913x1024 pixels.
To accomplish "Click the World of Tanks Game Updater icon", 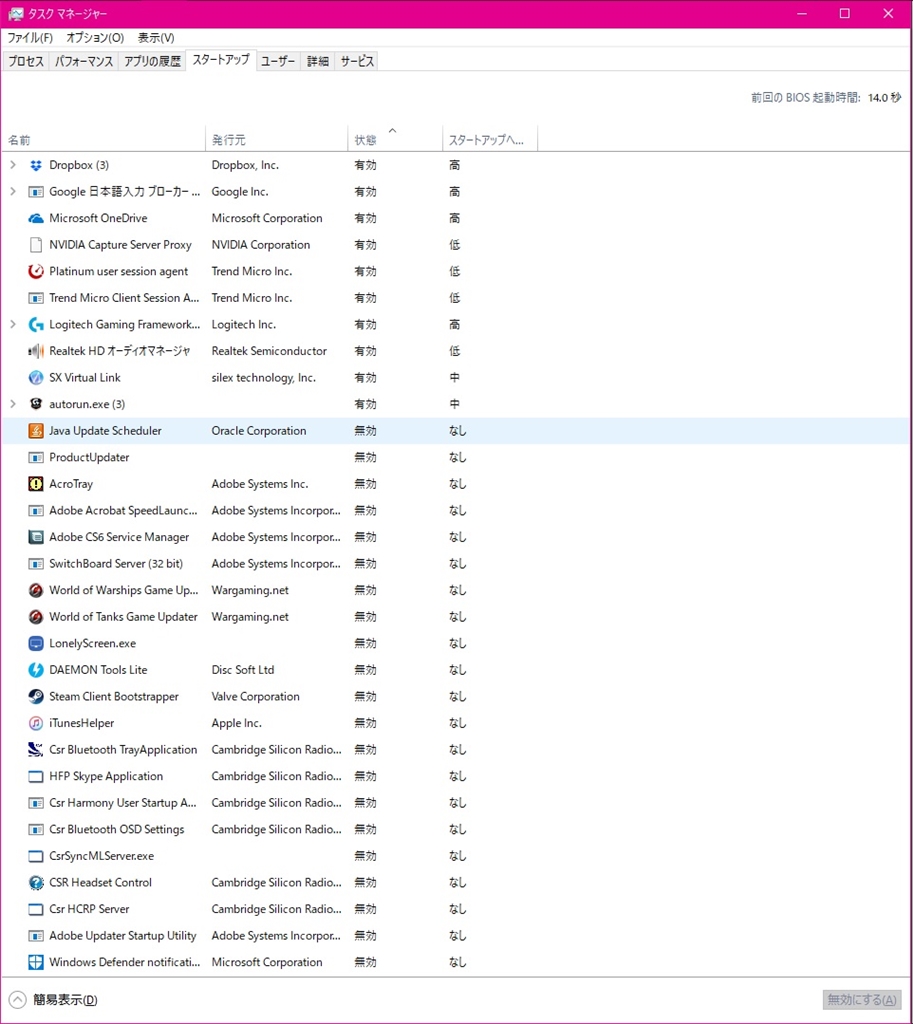I will coord(36,616).
